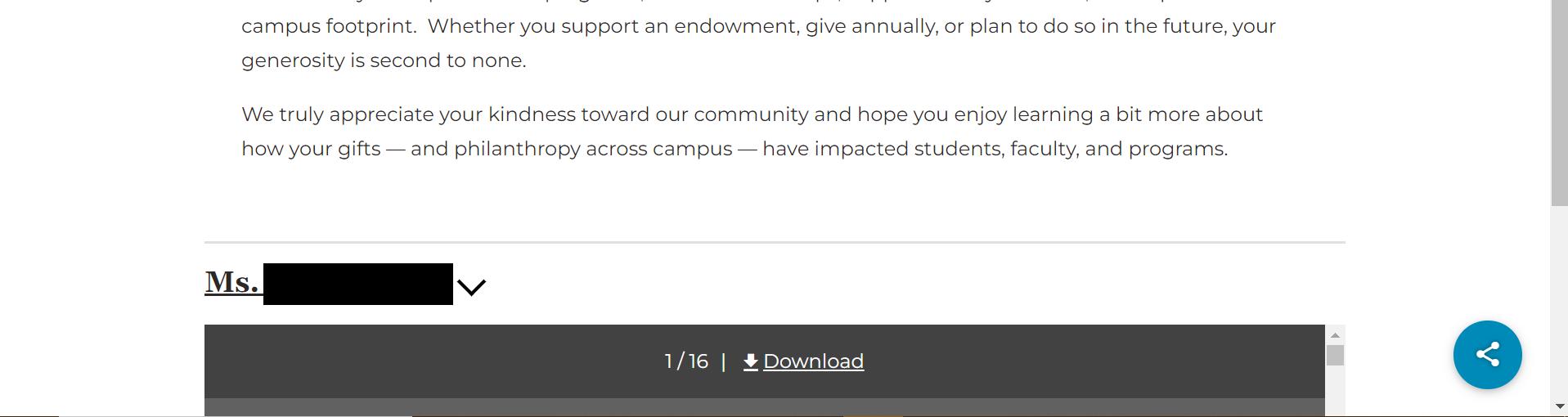
Task: Click the embedded document viewer's scroll-up arrow
Action: 1335,335
